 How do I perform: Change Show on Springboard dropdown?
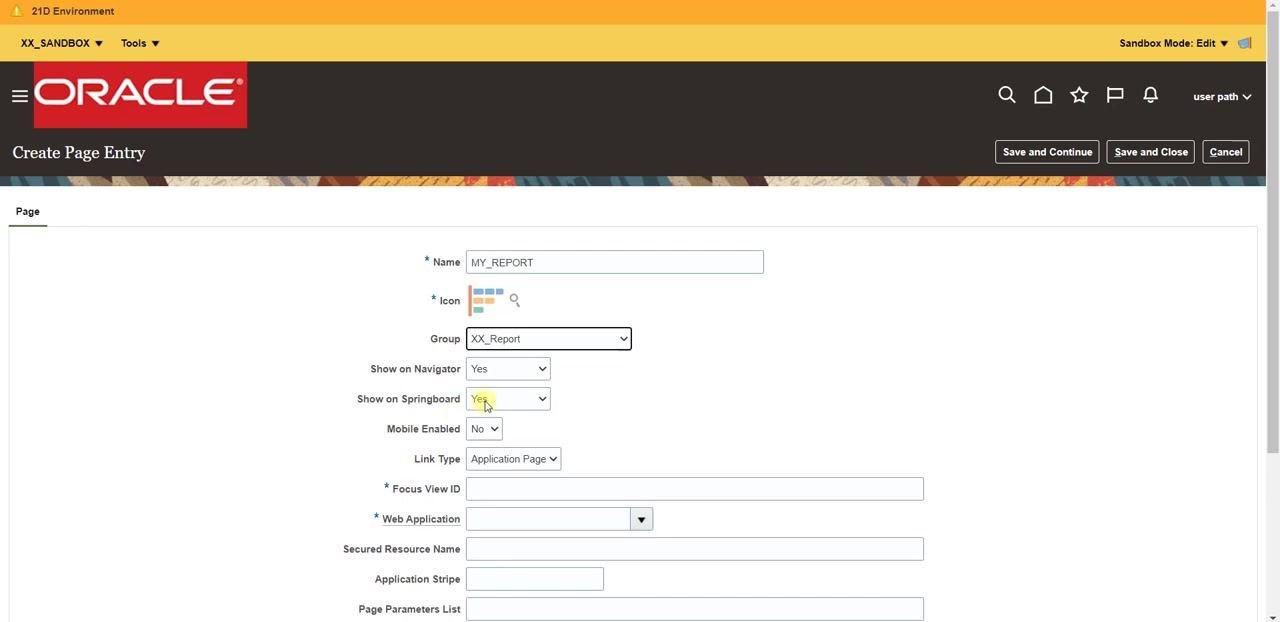pos(508,399)
